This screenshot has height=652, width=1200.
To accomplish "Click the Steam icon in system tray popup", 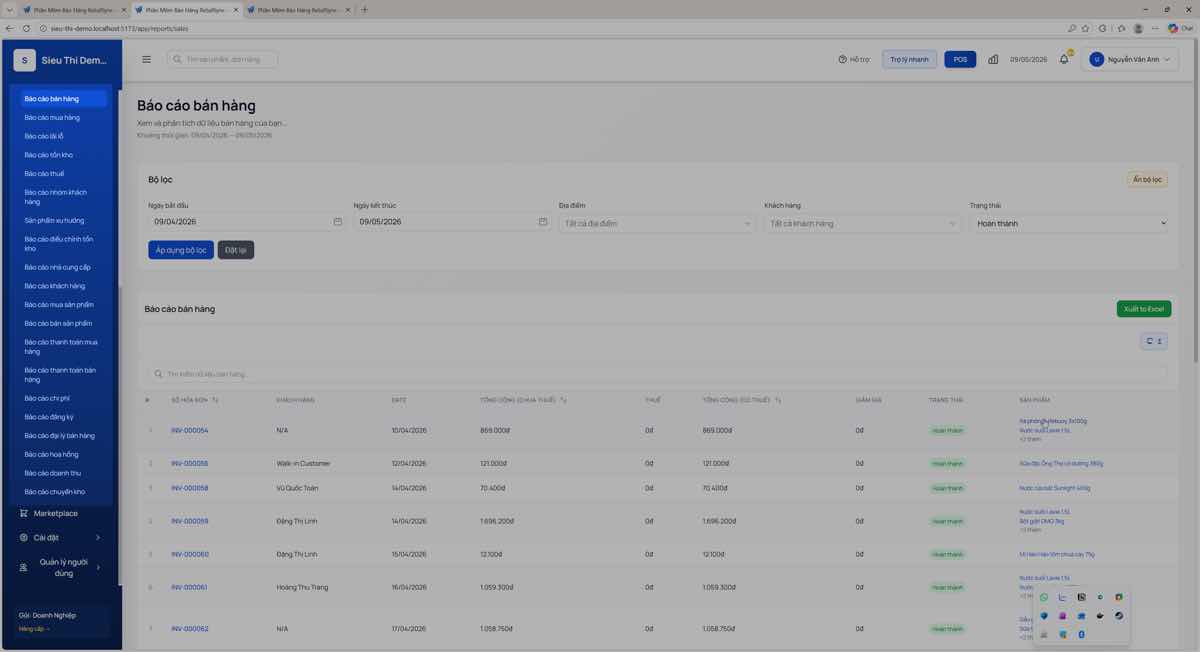I will coord(1119,616).
